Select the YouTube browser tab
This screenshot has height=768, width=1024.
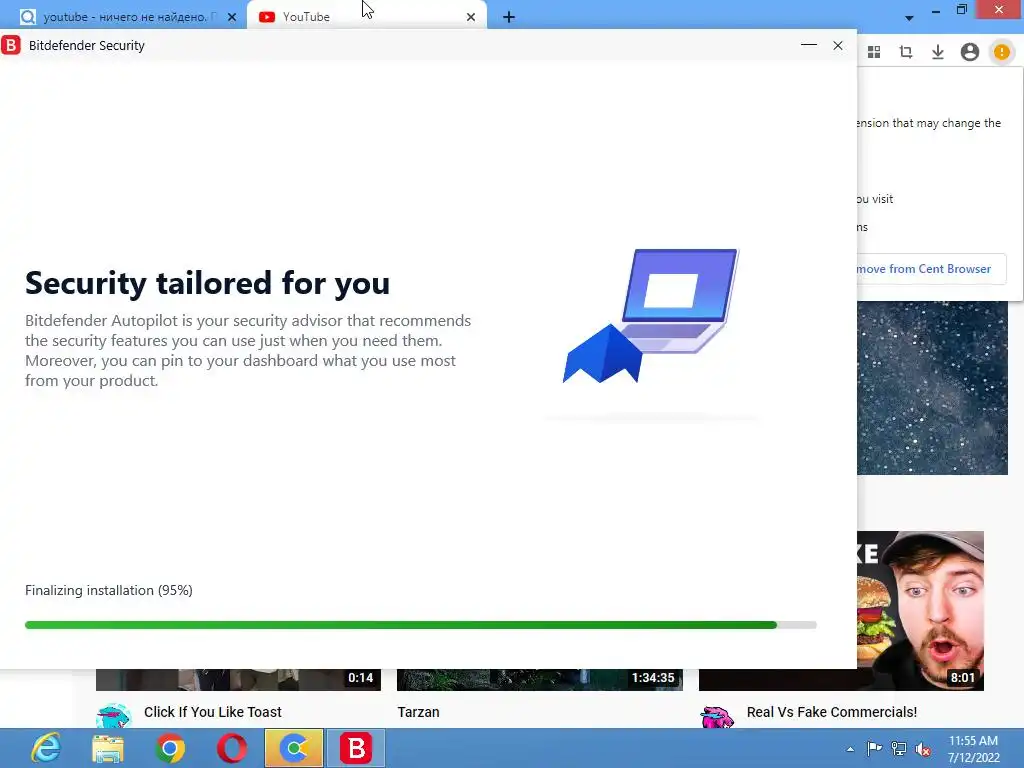pos(366,17)
